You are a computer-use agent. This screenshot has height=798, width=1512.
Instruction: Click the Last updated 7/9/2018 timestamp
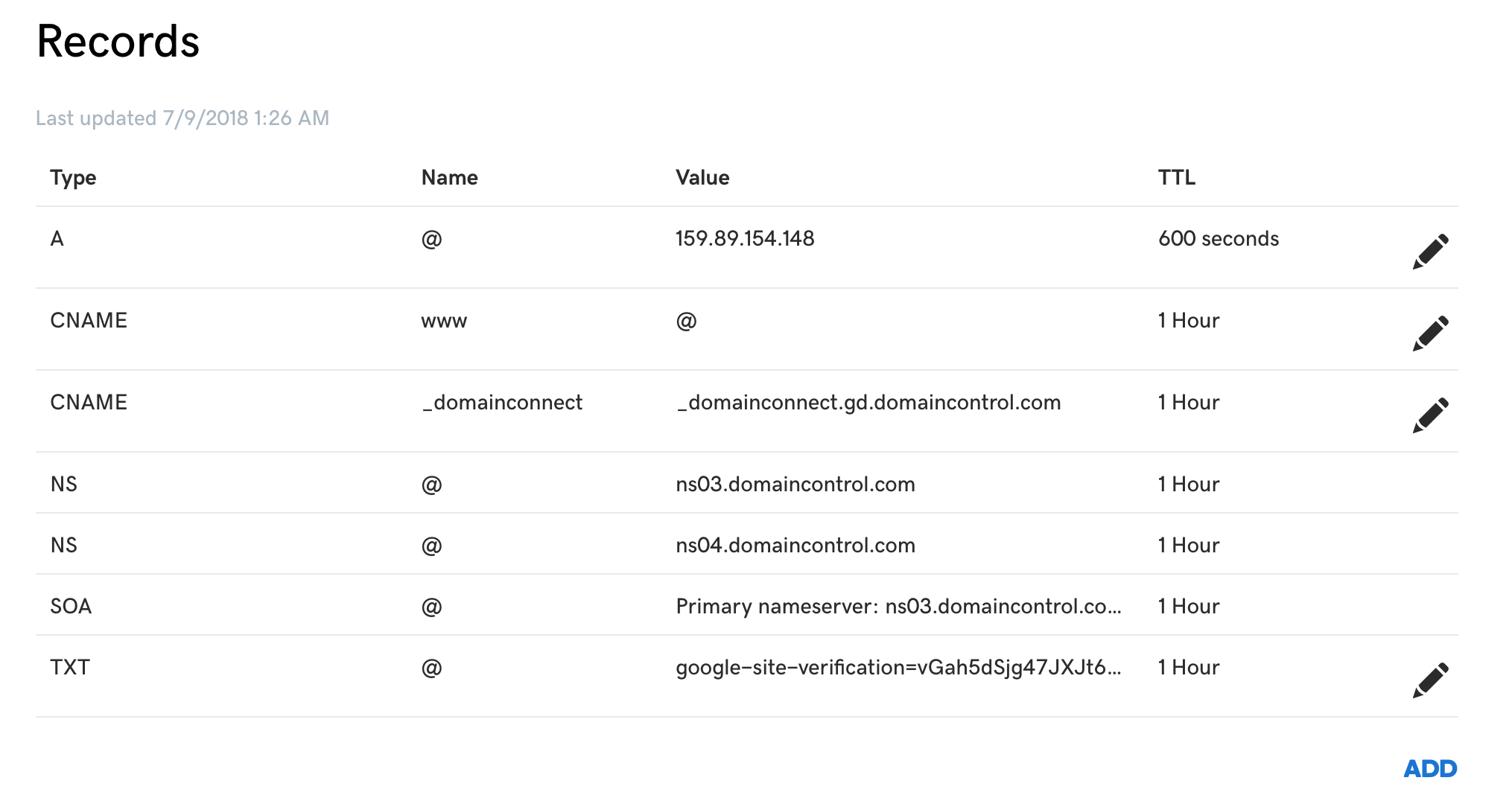(182, 117)
